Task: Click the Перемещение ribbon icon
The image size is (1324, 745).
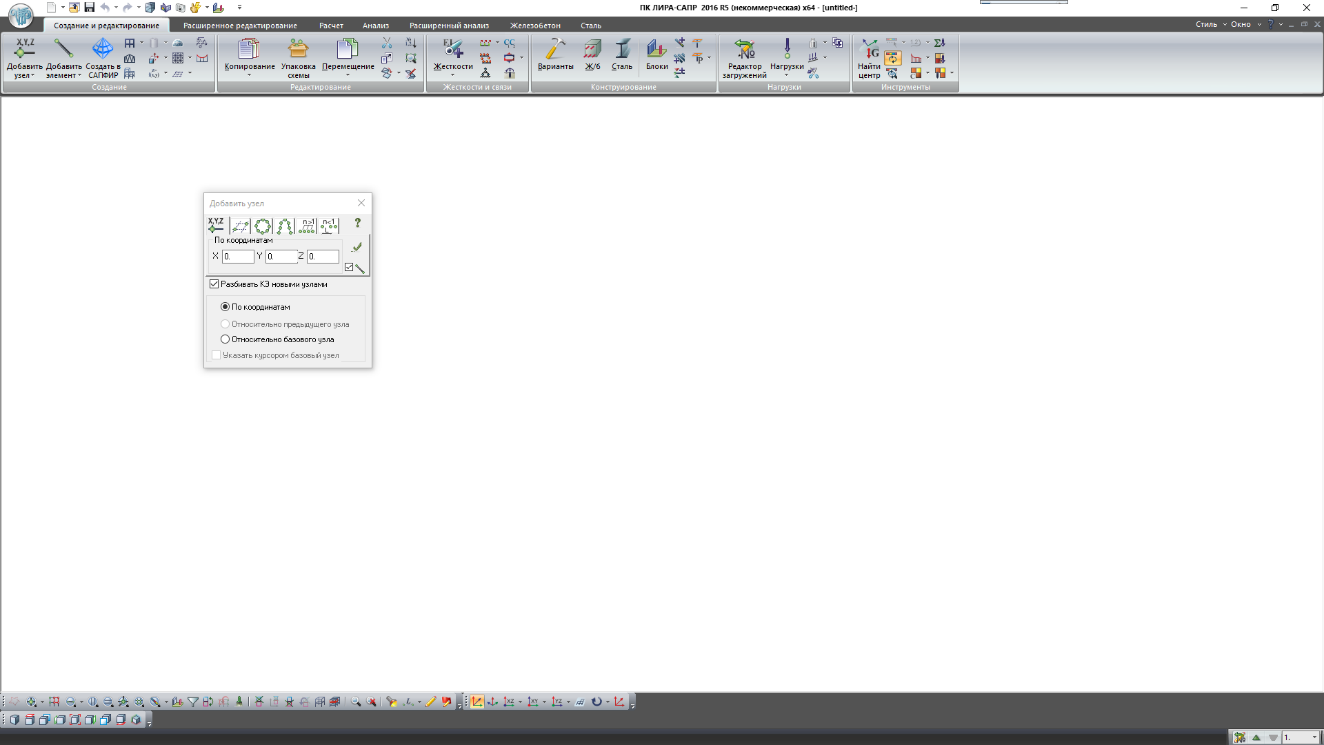Action: tap(347, 49)
